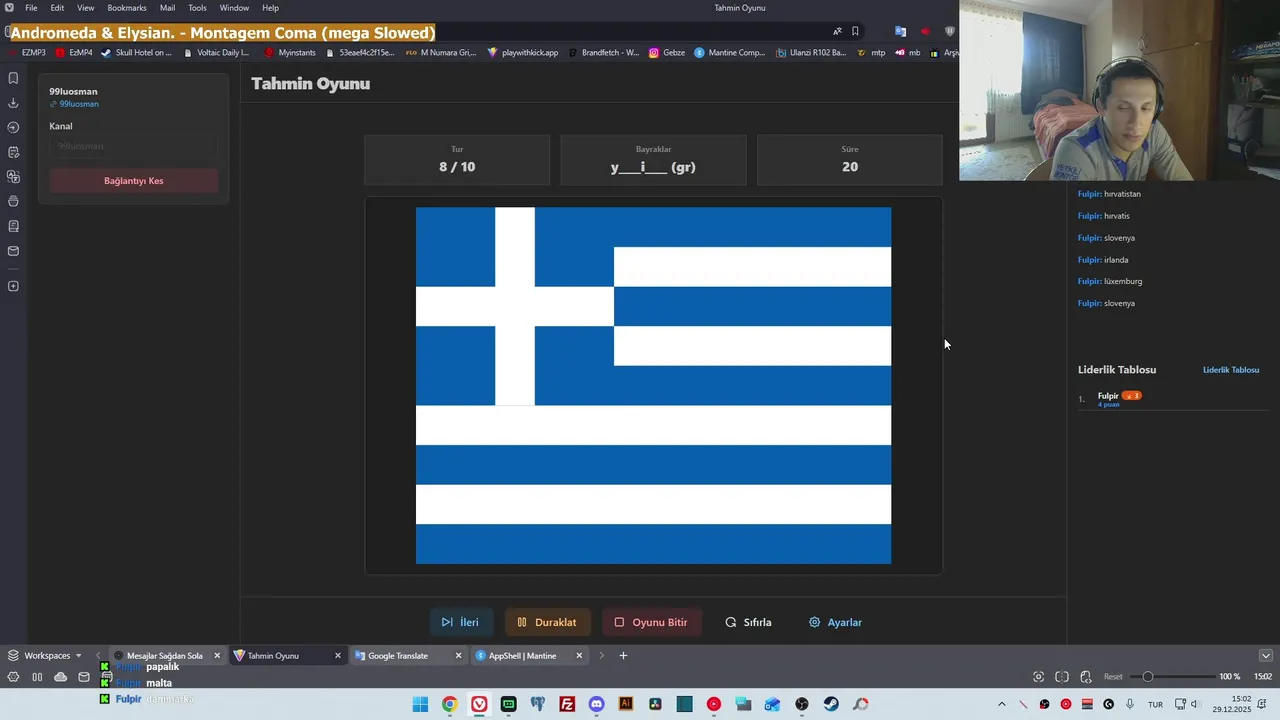Bookmark this page icon in address bar
Viewport: 1280px width, 720px height.
[855, 31]
